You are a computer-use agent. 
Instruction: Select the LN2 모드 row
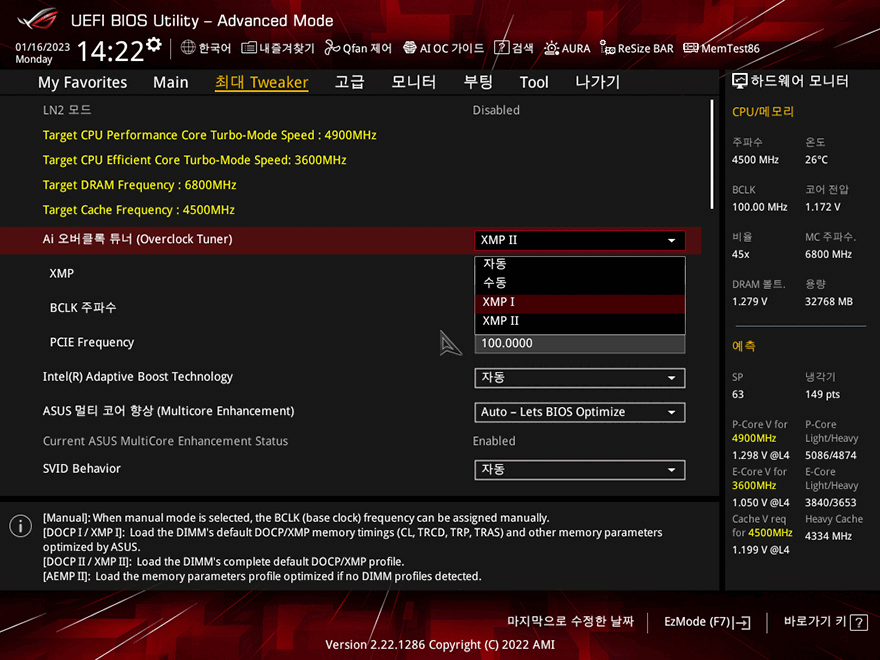[x=351, y=110]
